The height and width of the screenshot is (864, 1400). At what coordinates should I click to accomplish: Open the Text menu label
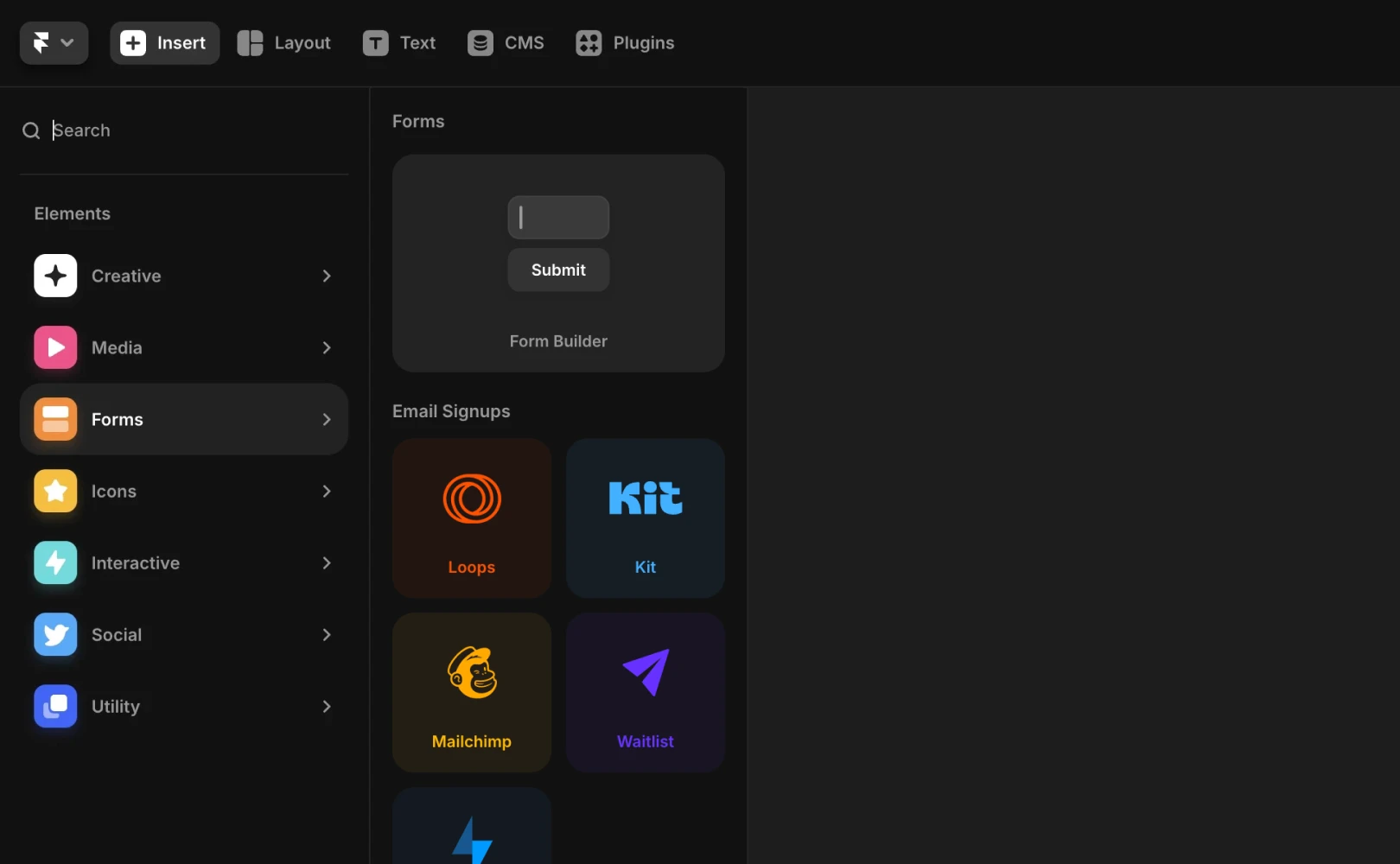[417, 43]
